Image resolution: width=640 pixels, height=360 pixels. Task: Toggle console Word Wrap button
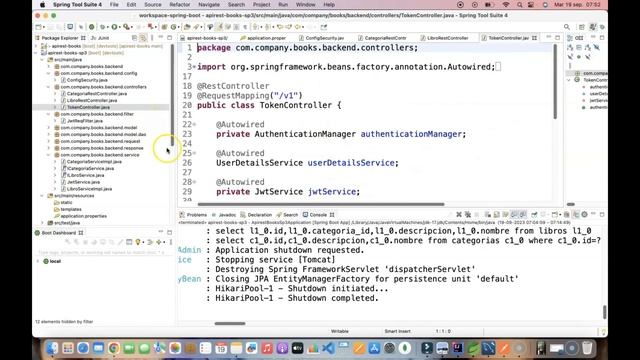[x=505, y=214]
